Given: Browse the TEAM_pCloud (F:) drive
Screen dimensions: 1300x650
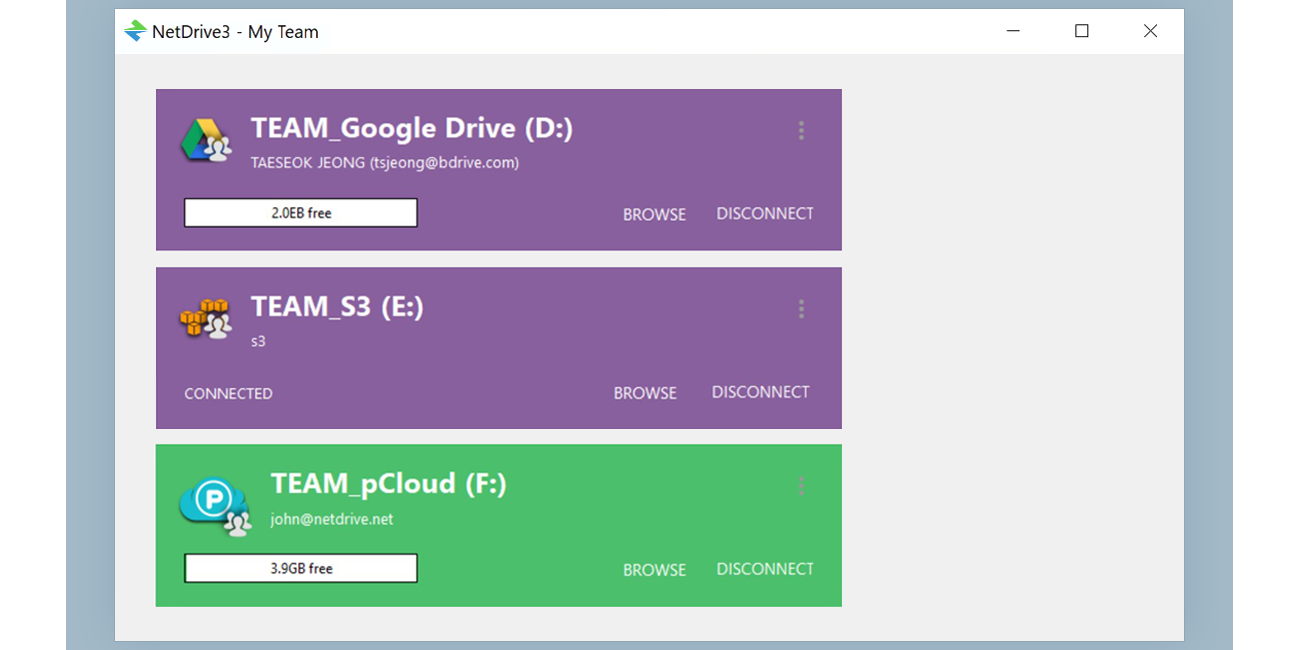Looking at the screenshot, I should click(654, 569).
